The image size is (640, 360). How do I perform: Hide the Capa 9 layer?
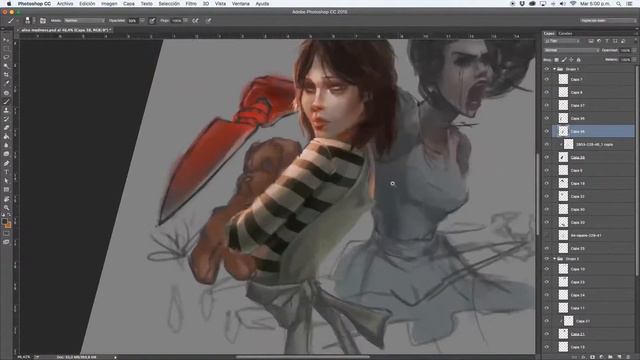tap(547, 170)
